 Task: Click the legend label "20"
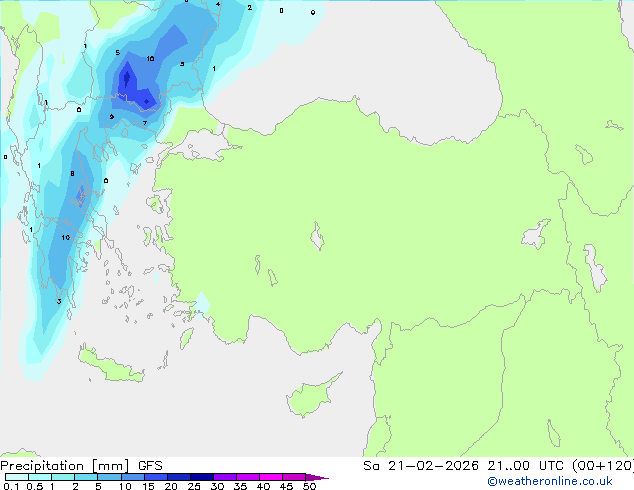coord(171,486)
